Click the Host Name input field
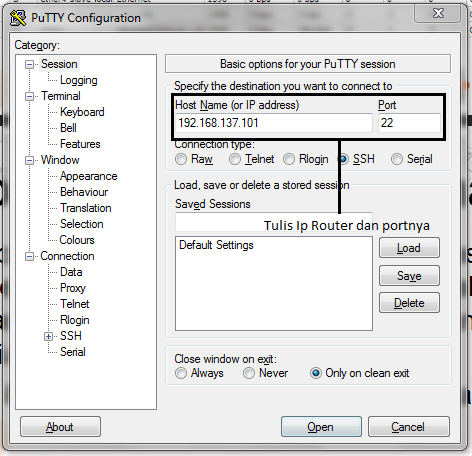Image resolution: width=472 pixels, height=456 pixels. (x=274, y=123)
